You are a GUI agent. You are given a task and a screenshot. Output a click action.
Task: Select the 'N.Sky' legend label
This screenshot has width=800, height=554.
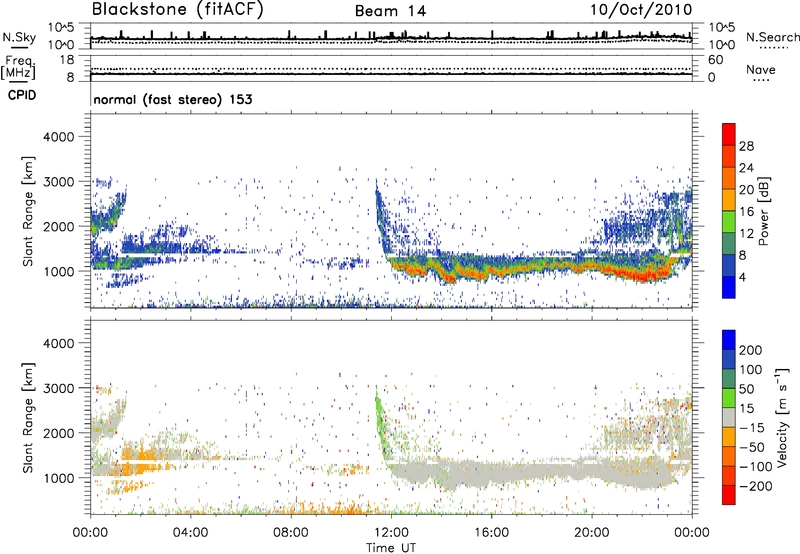click(x=19, y=37)
